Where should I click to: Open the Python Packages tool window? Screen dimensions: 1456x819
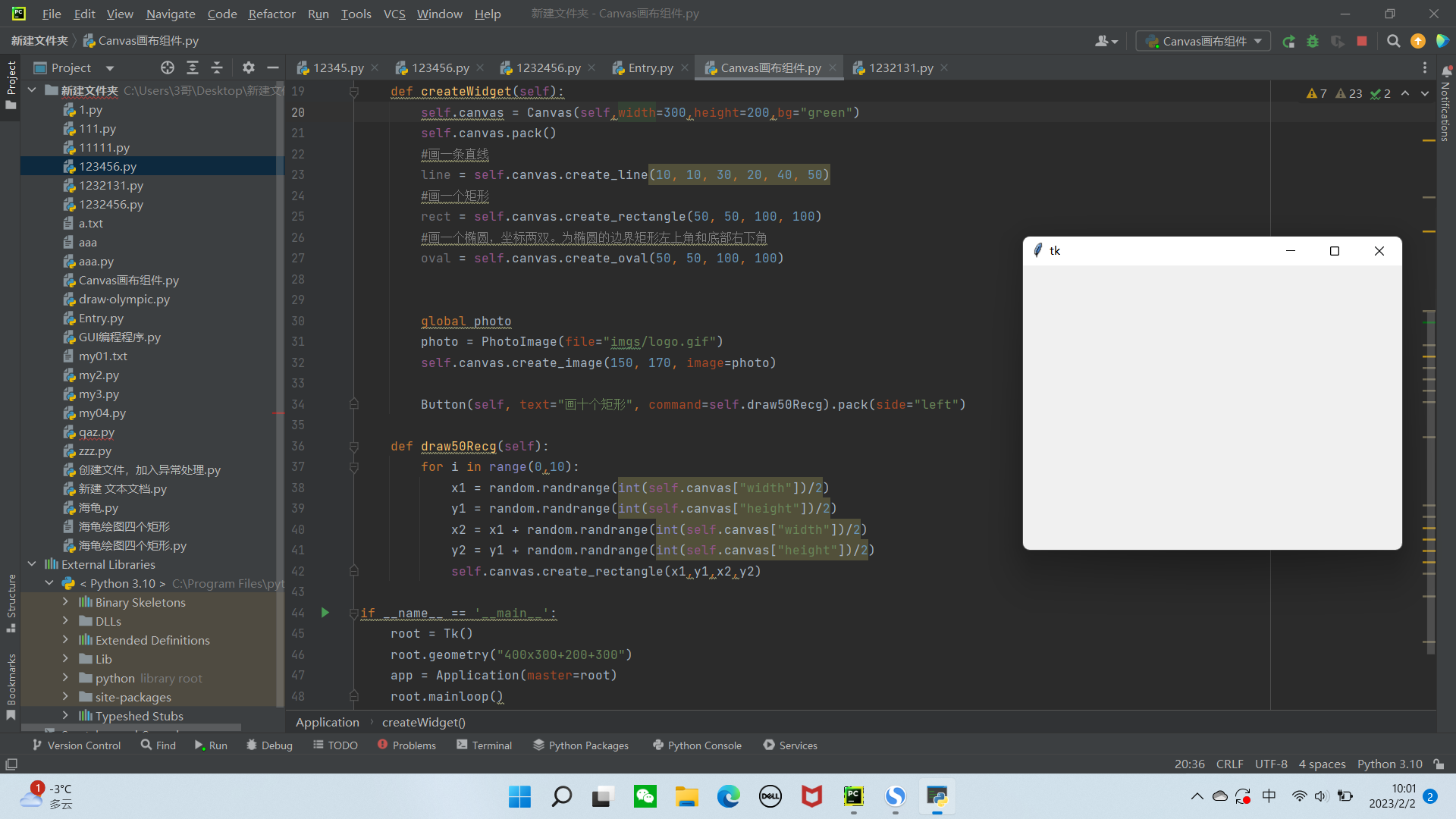pos(581,745)
